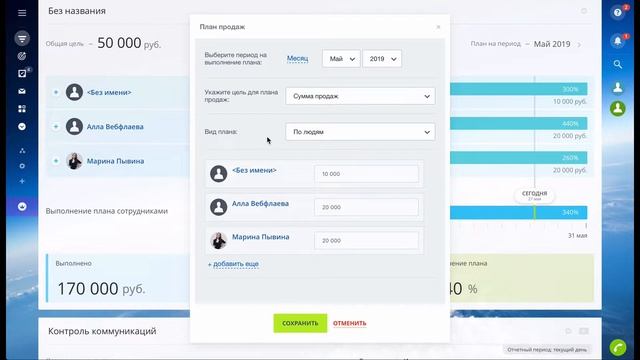
Task: Open Алла Вебфлаева name link in dialog
Action: point(260,203)
